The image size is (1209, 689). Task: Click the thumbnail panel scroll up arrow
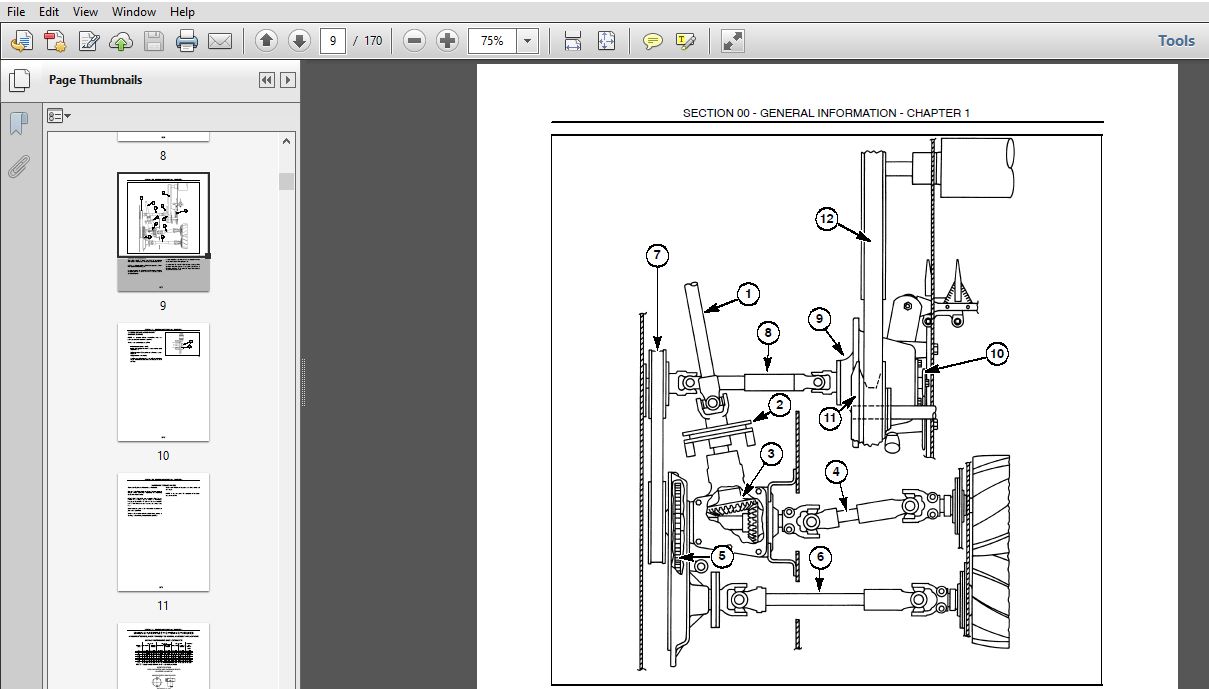tap(287, 141)
